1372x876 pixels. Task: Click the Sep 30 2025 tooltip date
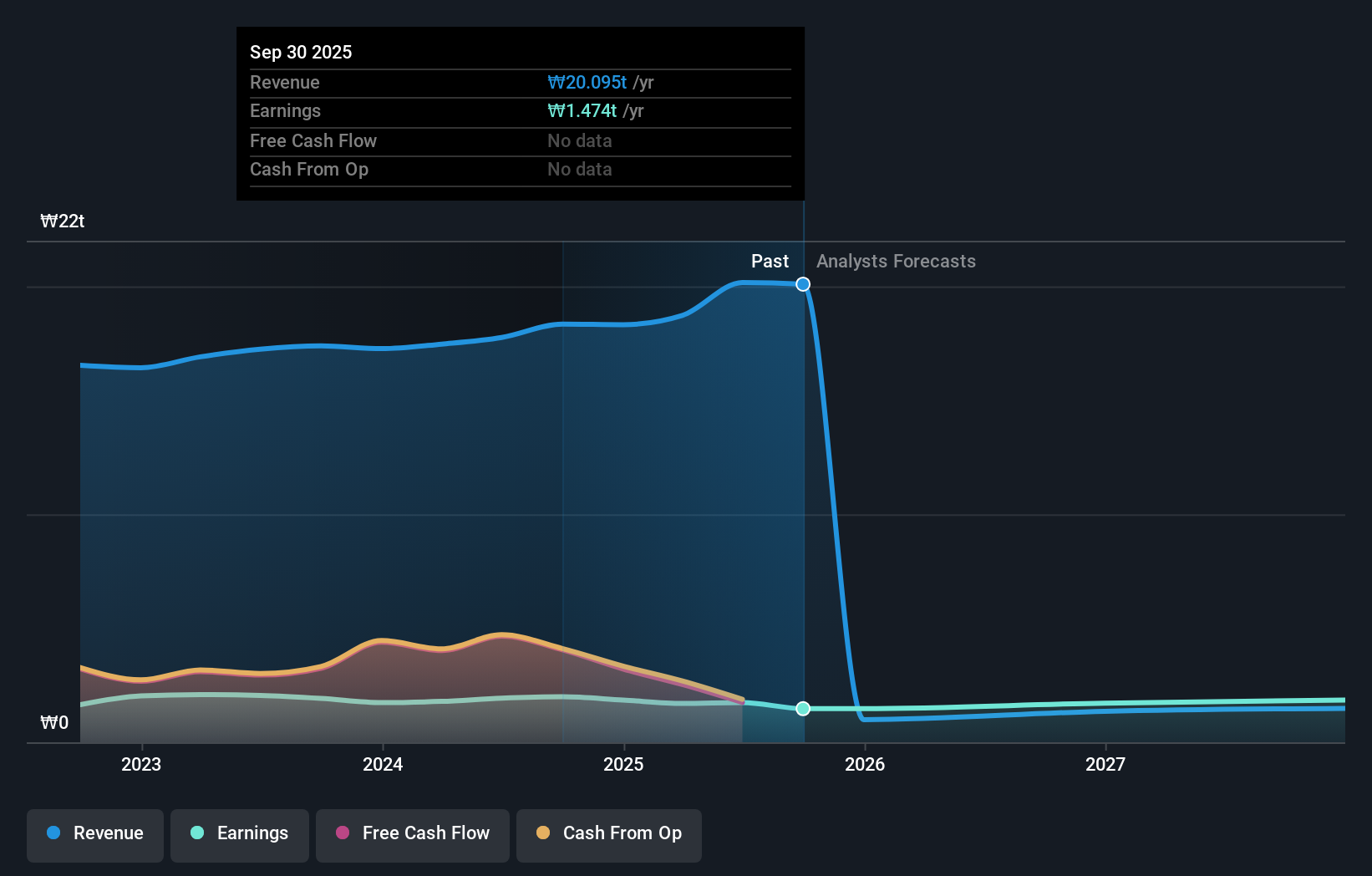pos(301,53)
